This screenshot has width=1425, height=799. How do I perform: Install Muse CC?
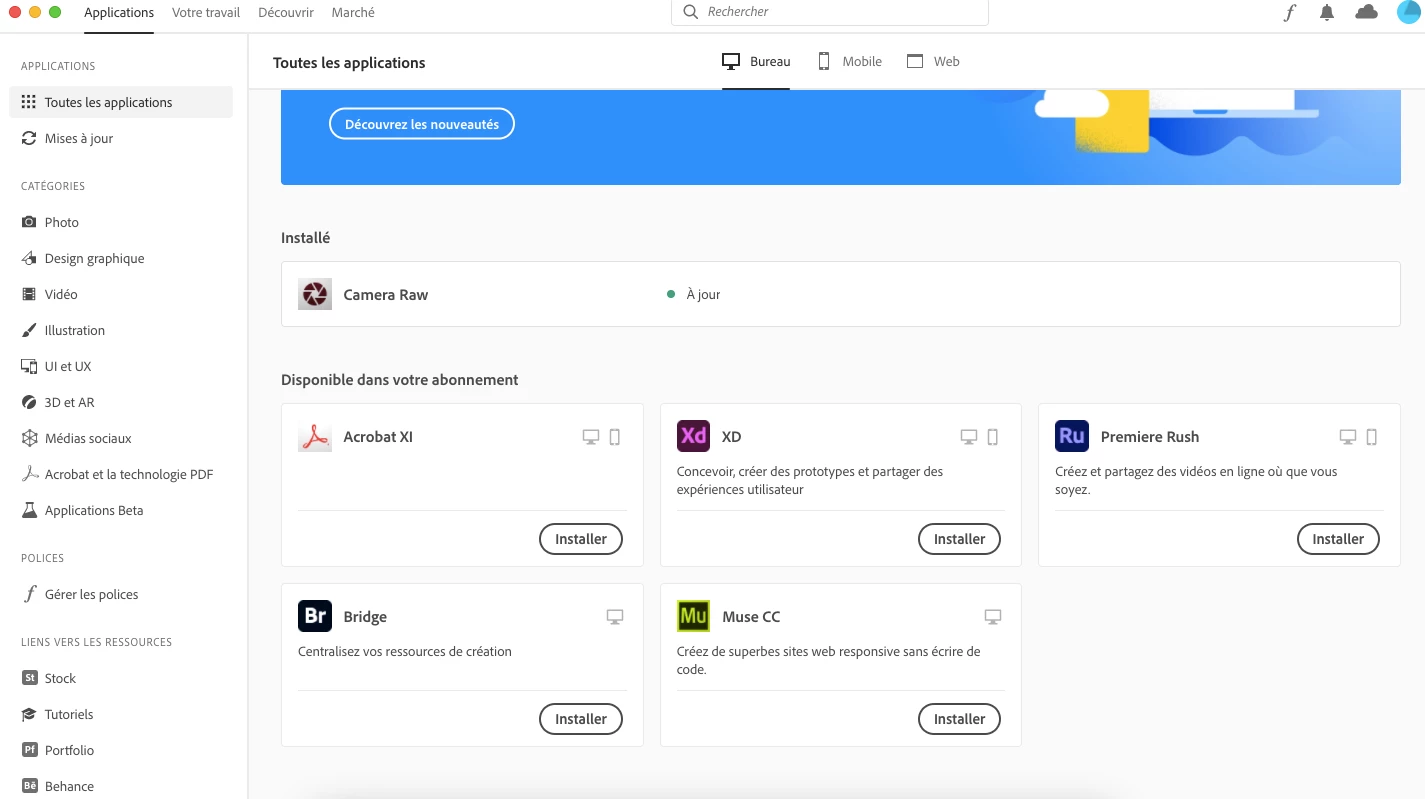960,719
